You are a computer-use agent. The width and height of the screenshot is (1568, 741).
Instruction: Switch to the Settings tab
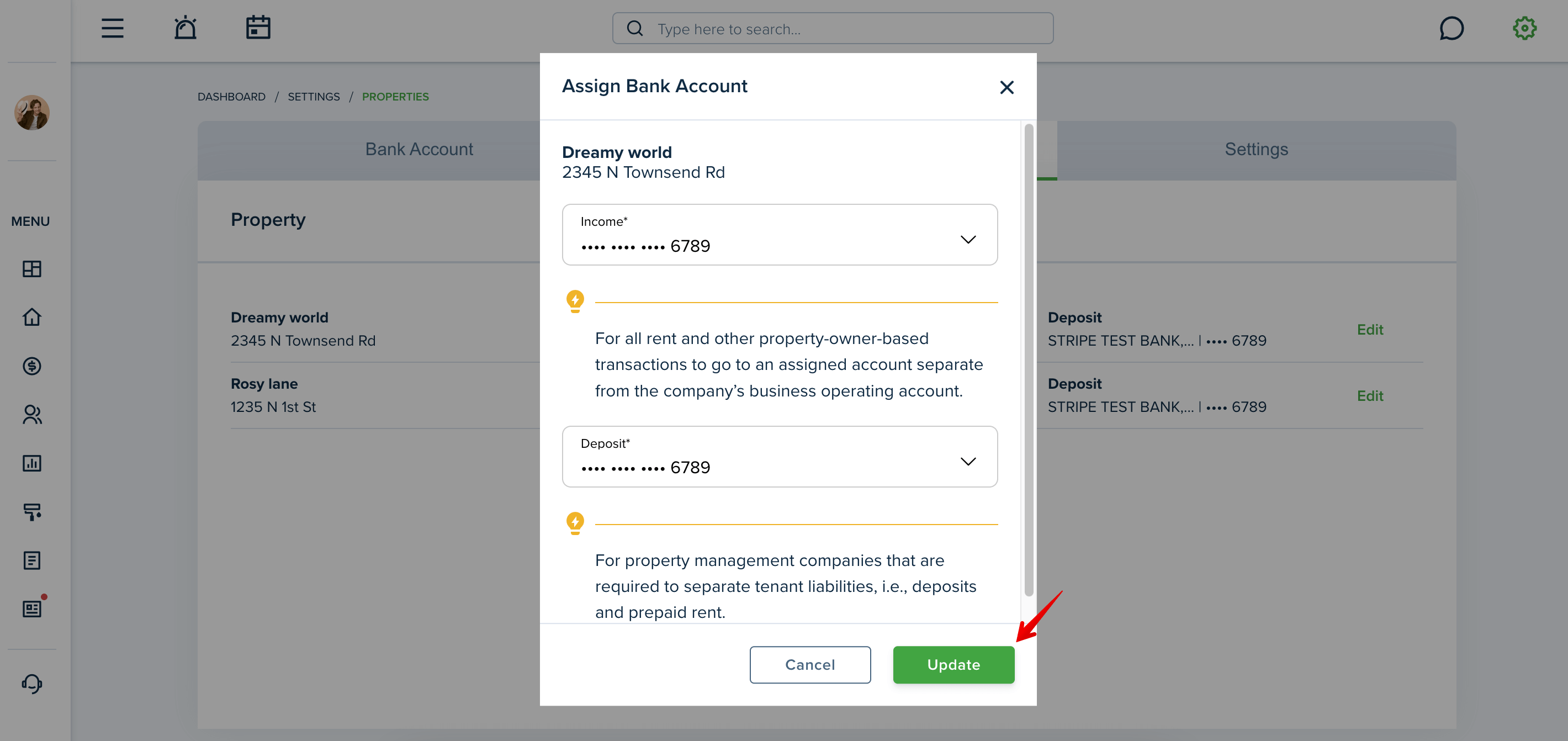click(1257, 149)
